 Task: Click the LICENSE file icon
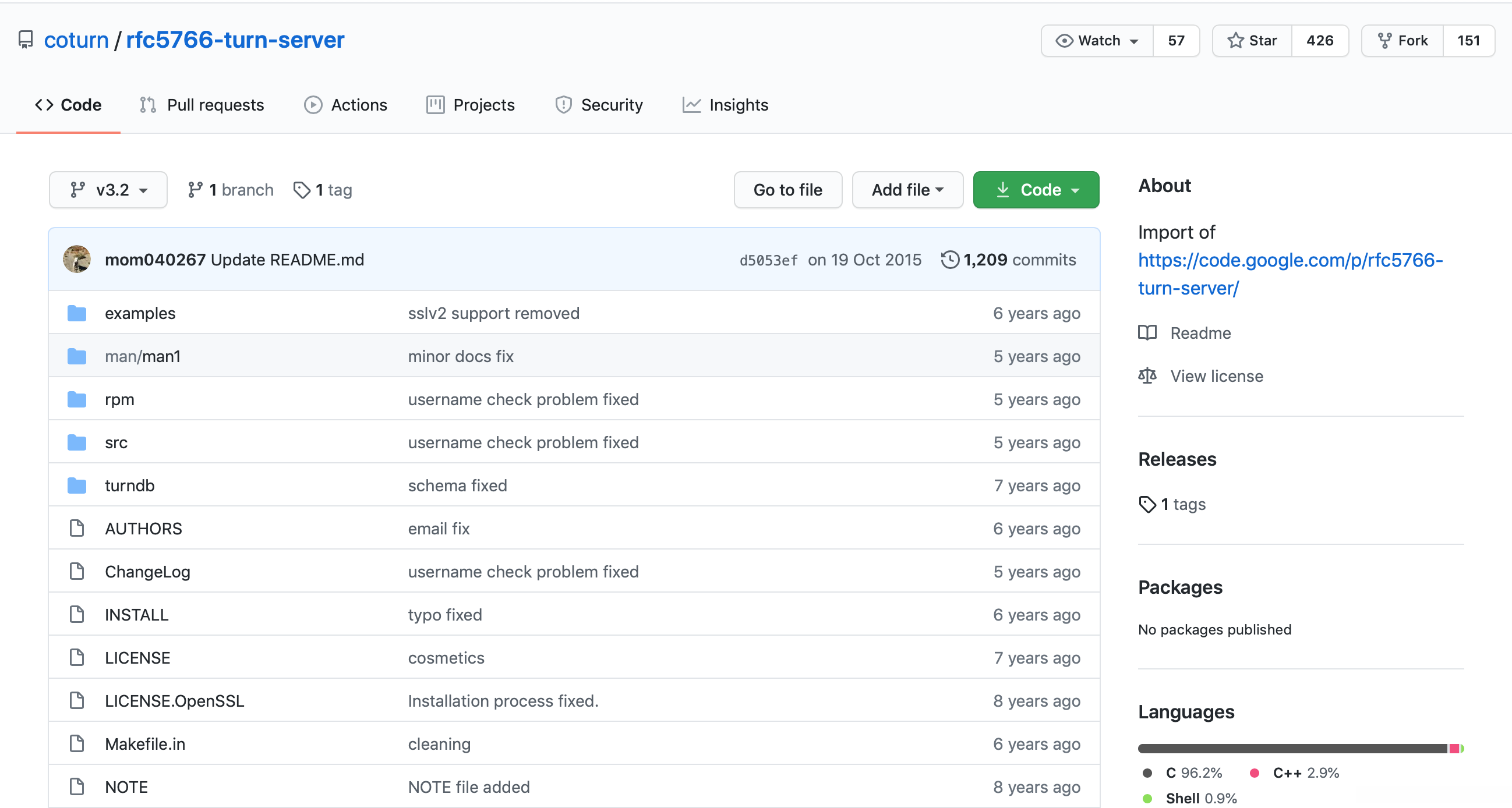tap(76, 658)
